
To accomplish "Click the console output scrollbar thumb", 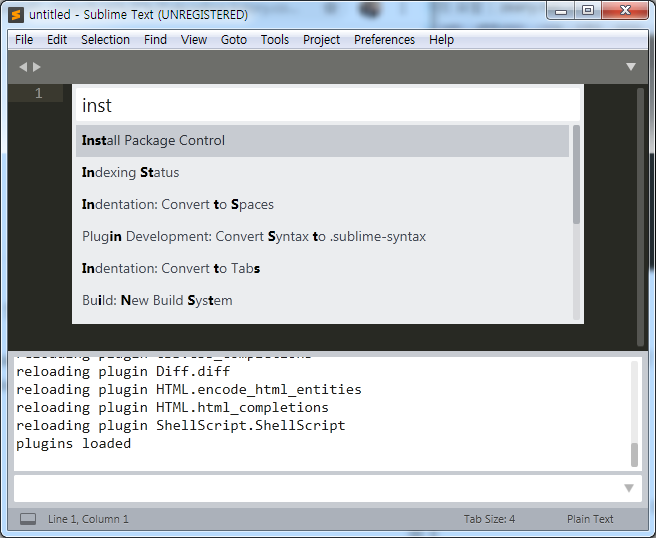I will 634,455.
